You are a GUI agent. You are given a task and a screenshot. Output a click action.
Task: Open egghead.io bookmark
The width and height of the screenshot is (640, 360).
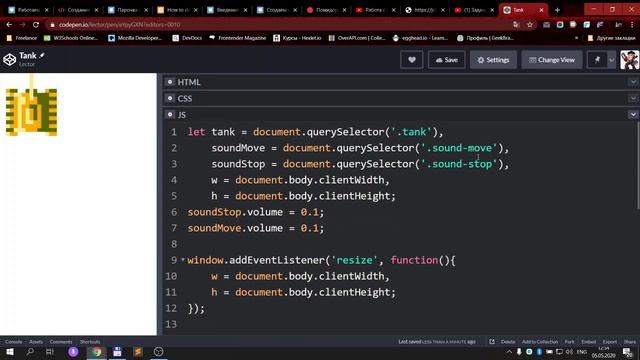click(x=420, y=38)
